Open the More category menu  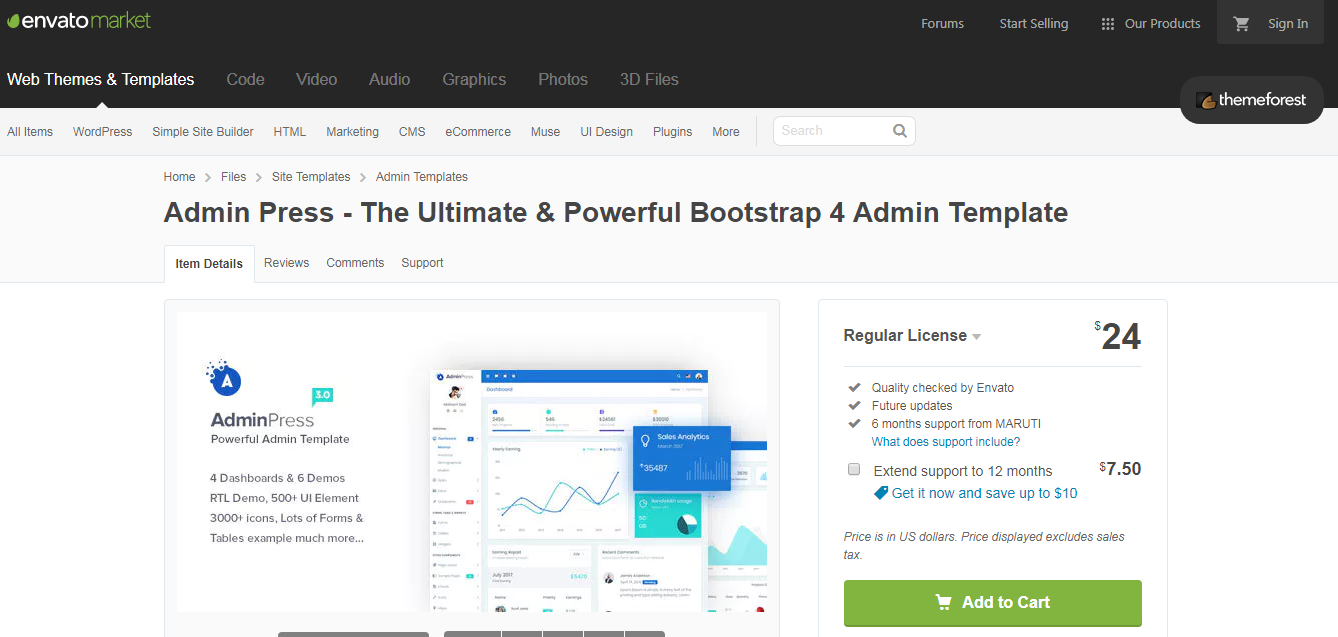click(x=726, y=132)
